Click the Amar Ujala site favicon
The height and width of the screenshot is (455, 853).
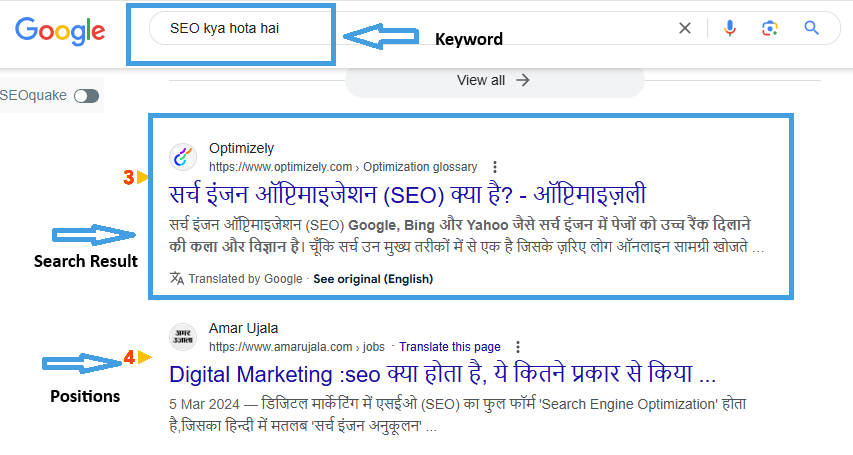coord(183,337)
